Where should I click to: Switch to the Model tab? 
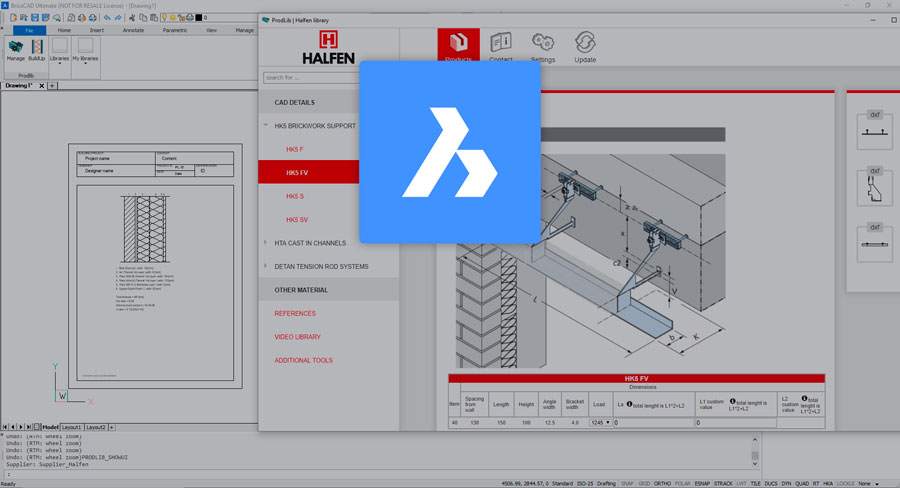pos(51,427)
